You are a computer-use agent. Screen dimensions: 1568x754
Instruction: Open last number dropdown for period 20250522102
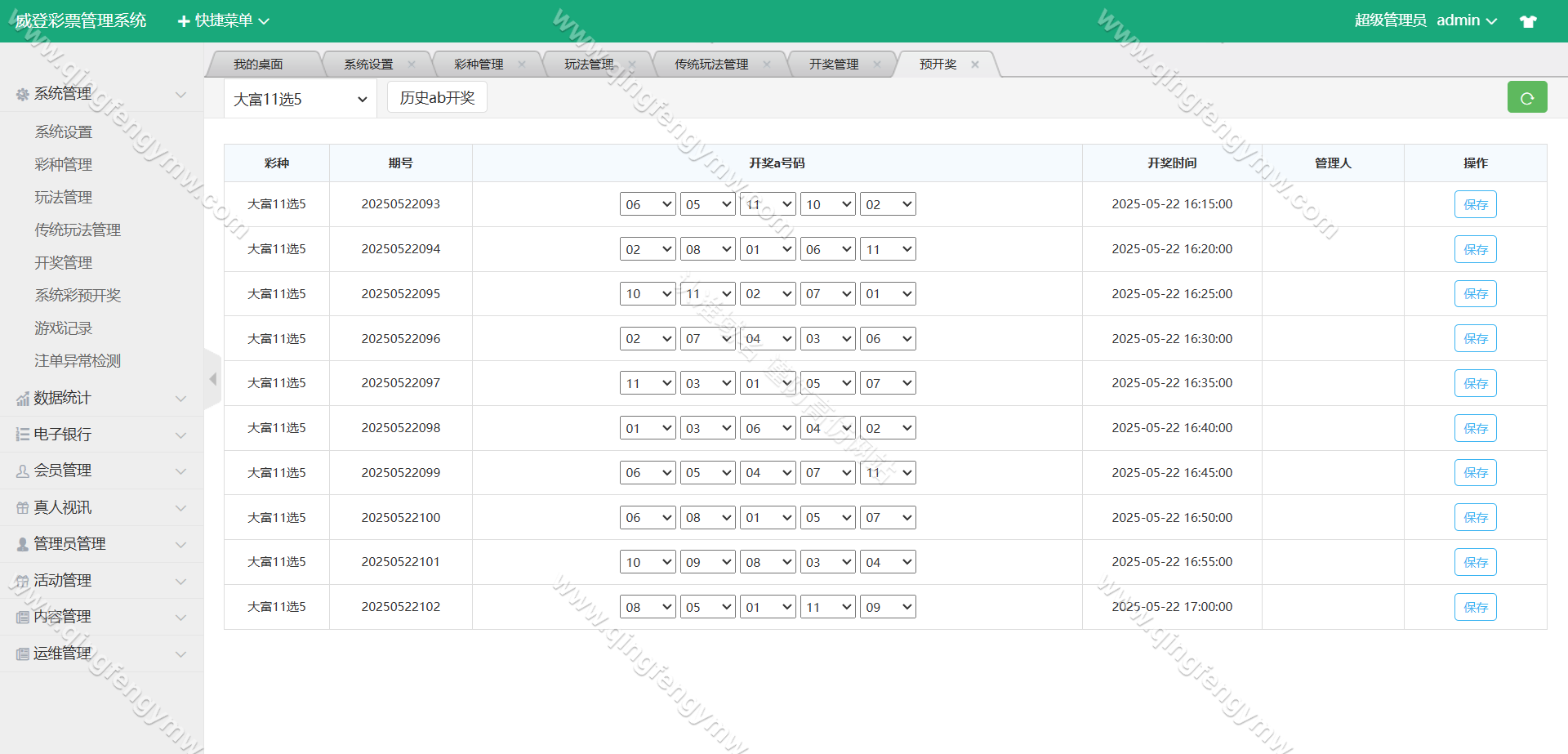tap(888, 607)
